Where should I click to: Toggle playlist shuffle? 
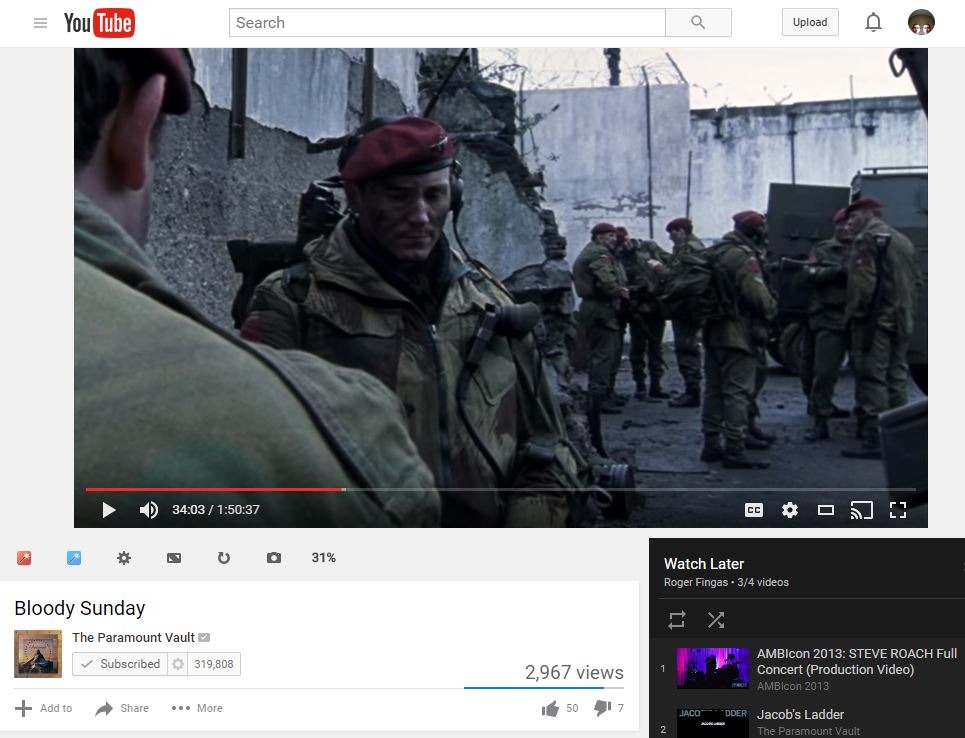(x=716, y=620)
